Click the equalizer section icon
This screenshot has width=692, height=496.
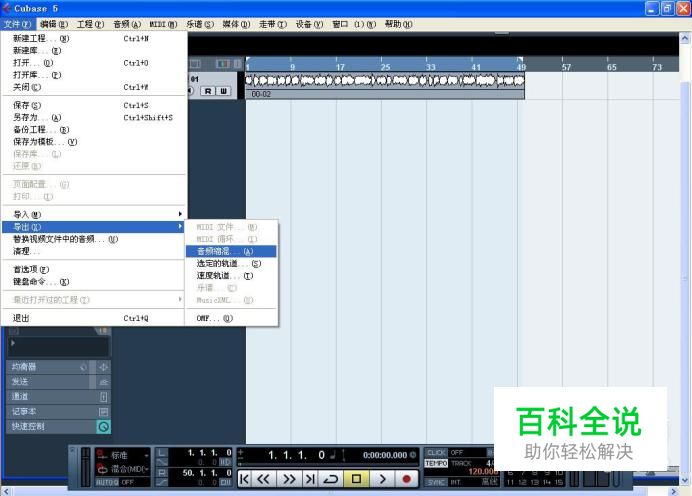104,367
